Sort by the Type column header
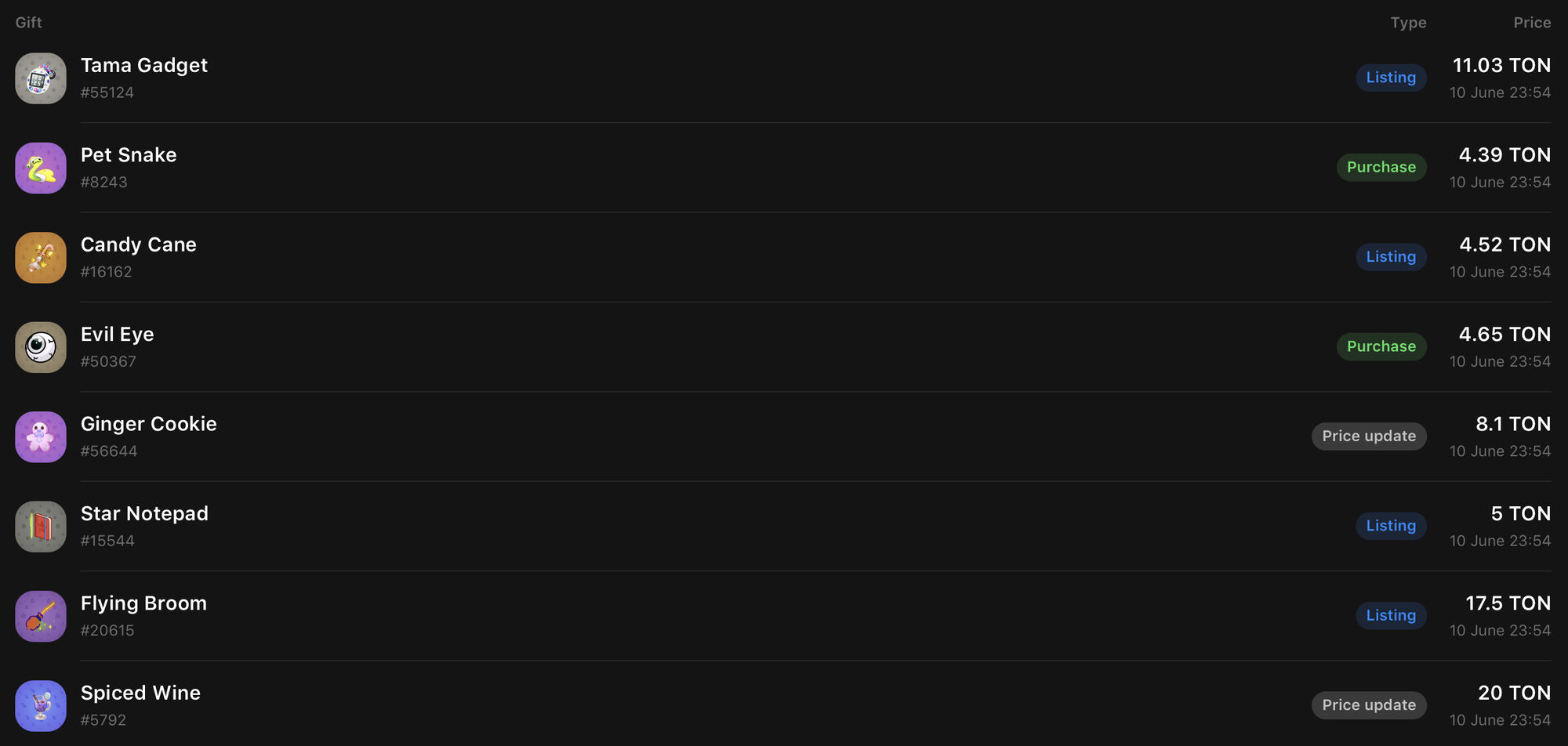Viewport: 1568px width, 746px height. tap(1408, 23)
